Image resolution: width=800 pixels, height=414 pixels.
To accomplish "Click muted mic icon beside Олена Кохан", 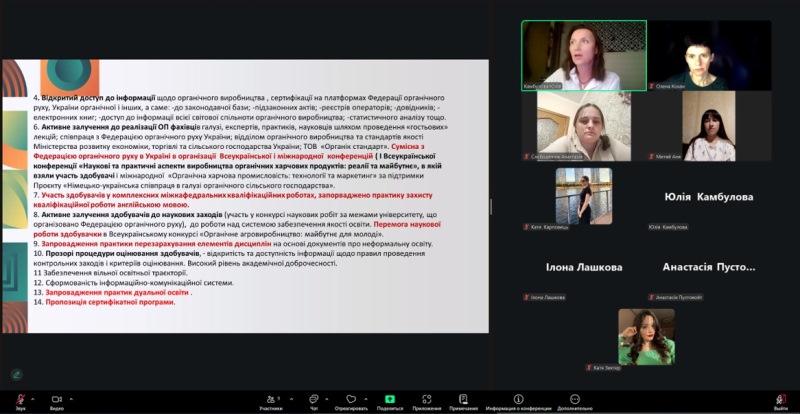I will click(x=652, y=86).
